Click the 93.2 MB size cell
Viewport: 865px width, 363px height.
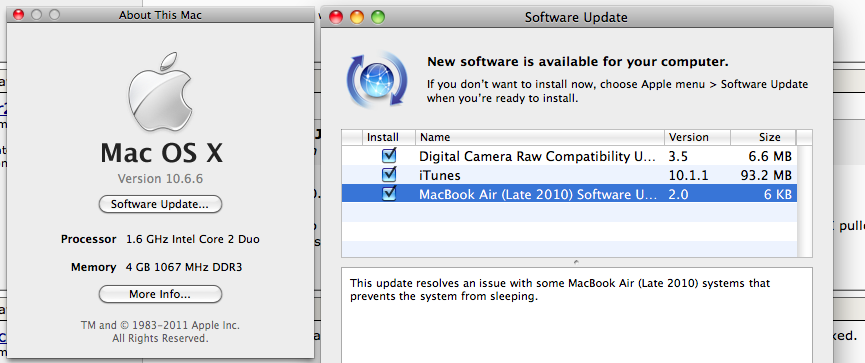tap(766, 175)
